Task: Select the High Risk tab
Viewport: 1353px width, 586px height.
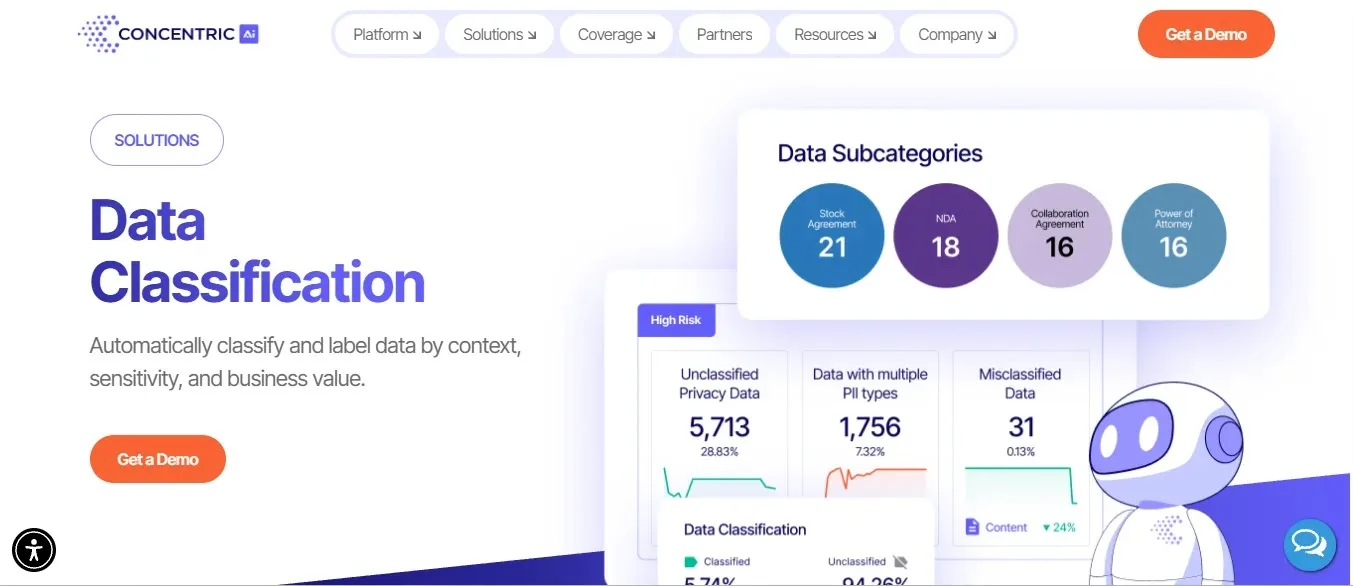Action: coord(676,320)
